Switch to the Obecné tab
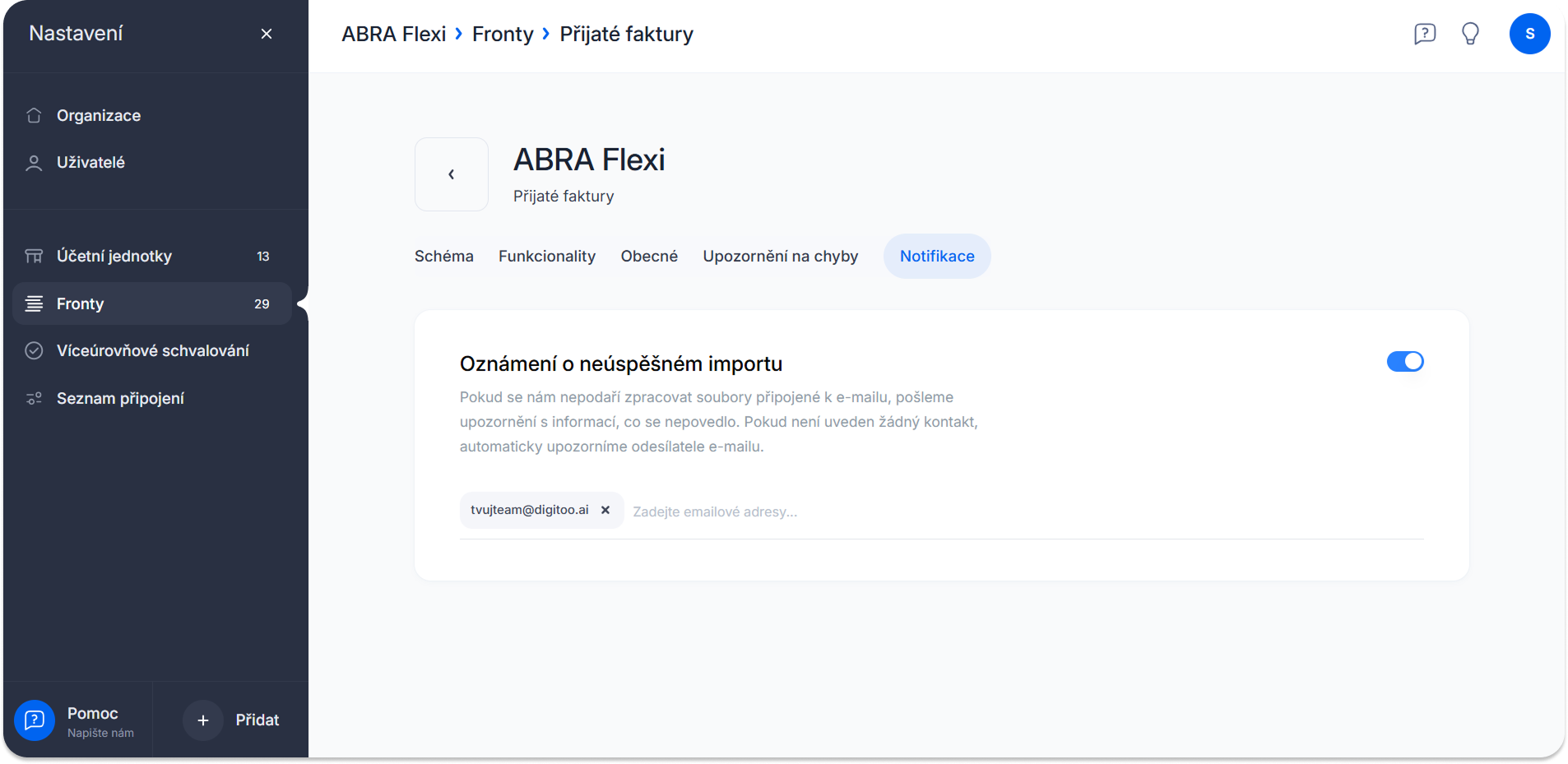The width and height of the screenshot is (1568, 764). 649,256
